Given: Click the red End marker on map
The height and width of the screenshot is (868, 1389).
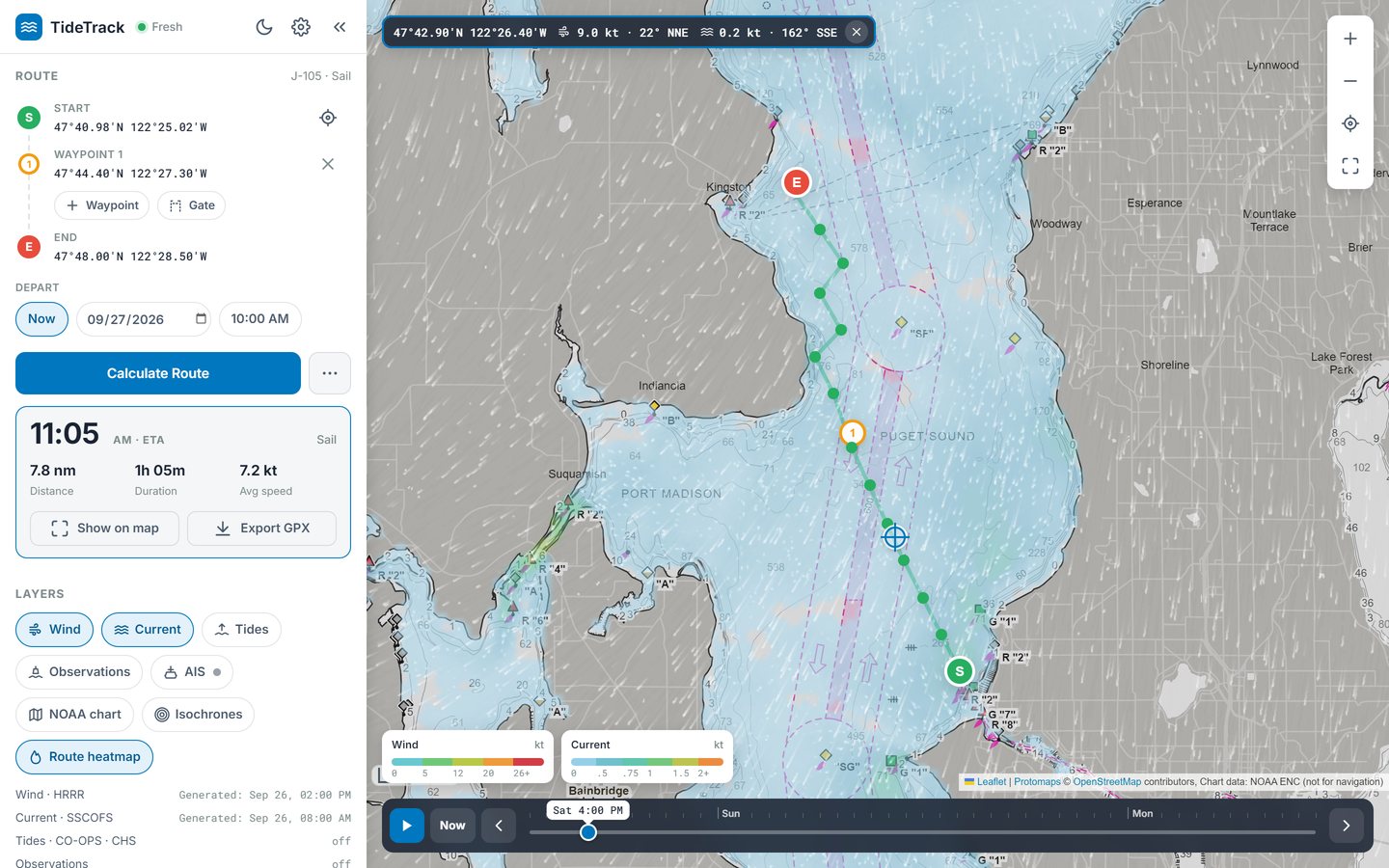Looking at the screenshot, I should click(796, 181).
